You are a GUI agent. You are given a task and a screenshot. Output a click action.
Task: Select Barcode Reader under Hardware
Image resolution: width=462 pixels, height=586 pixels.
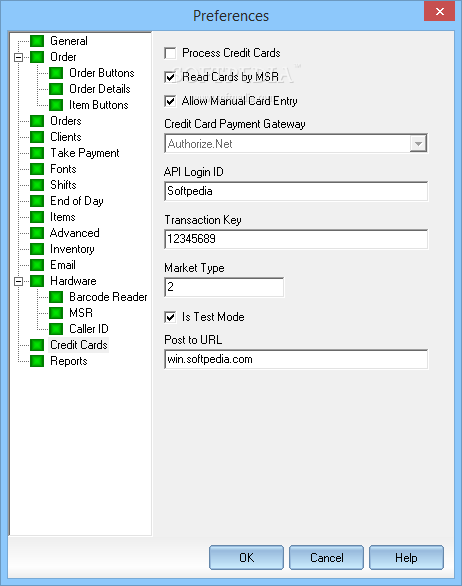108,297
